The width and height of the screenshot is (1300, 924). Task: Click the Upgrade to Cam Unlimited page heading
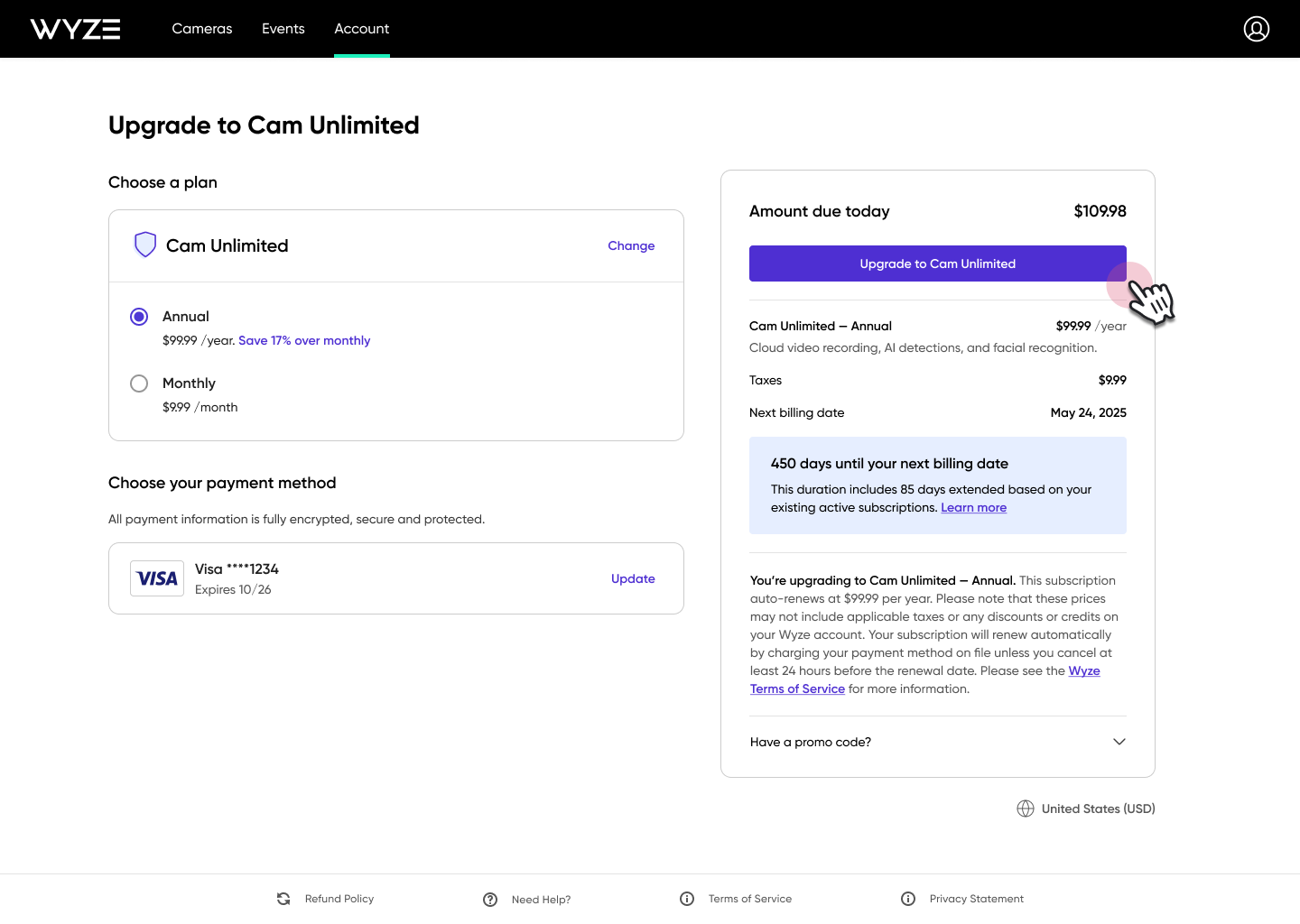point(264,125)
